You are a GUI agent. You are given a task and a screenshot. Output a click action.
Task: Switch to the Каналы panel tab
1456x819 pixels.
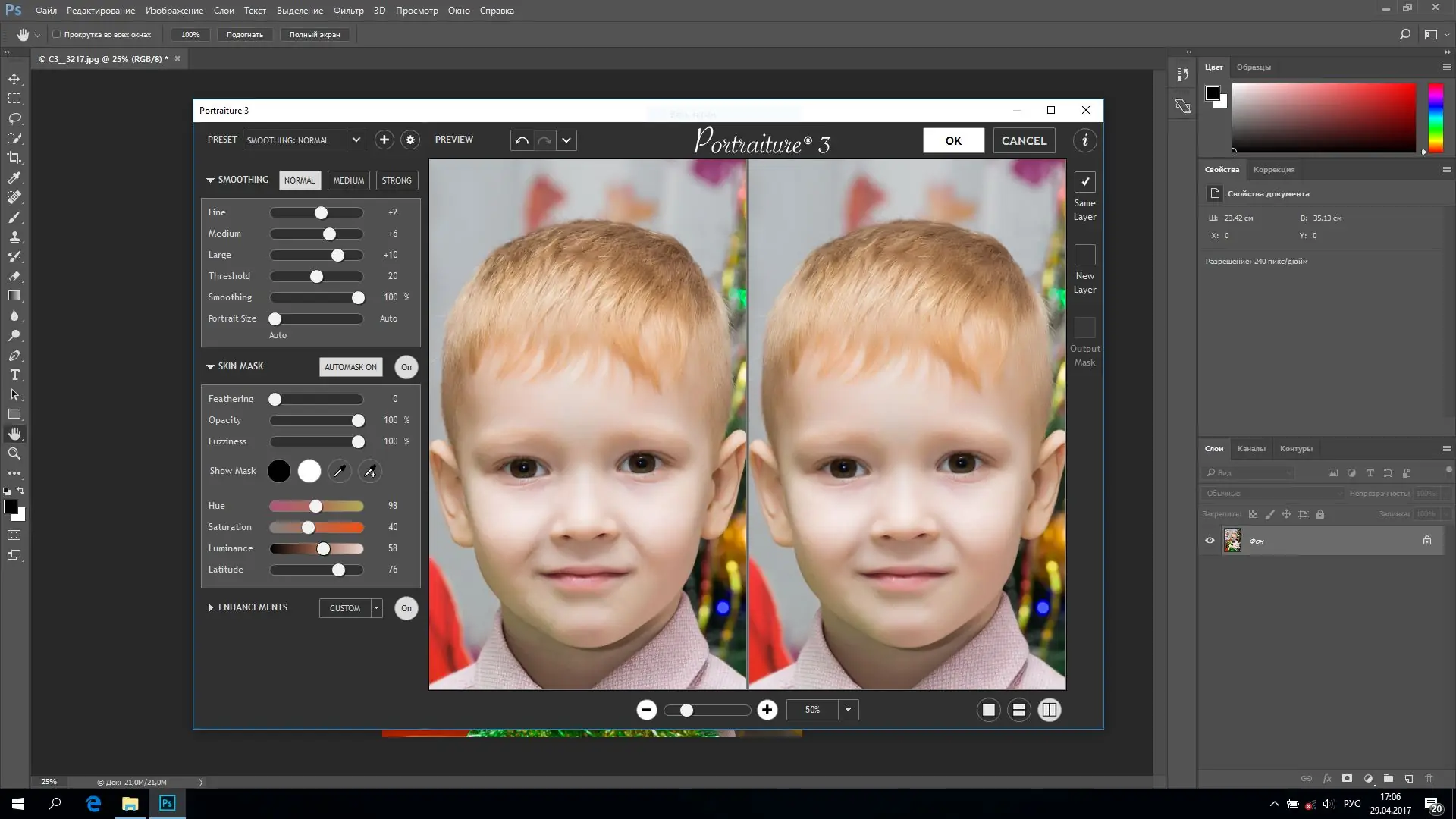click(x=1252, y=448)
